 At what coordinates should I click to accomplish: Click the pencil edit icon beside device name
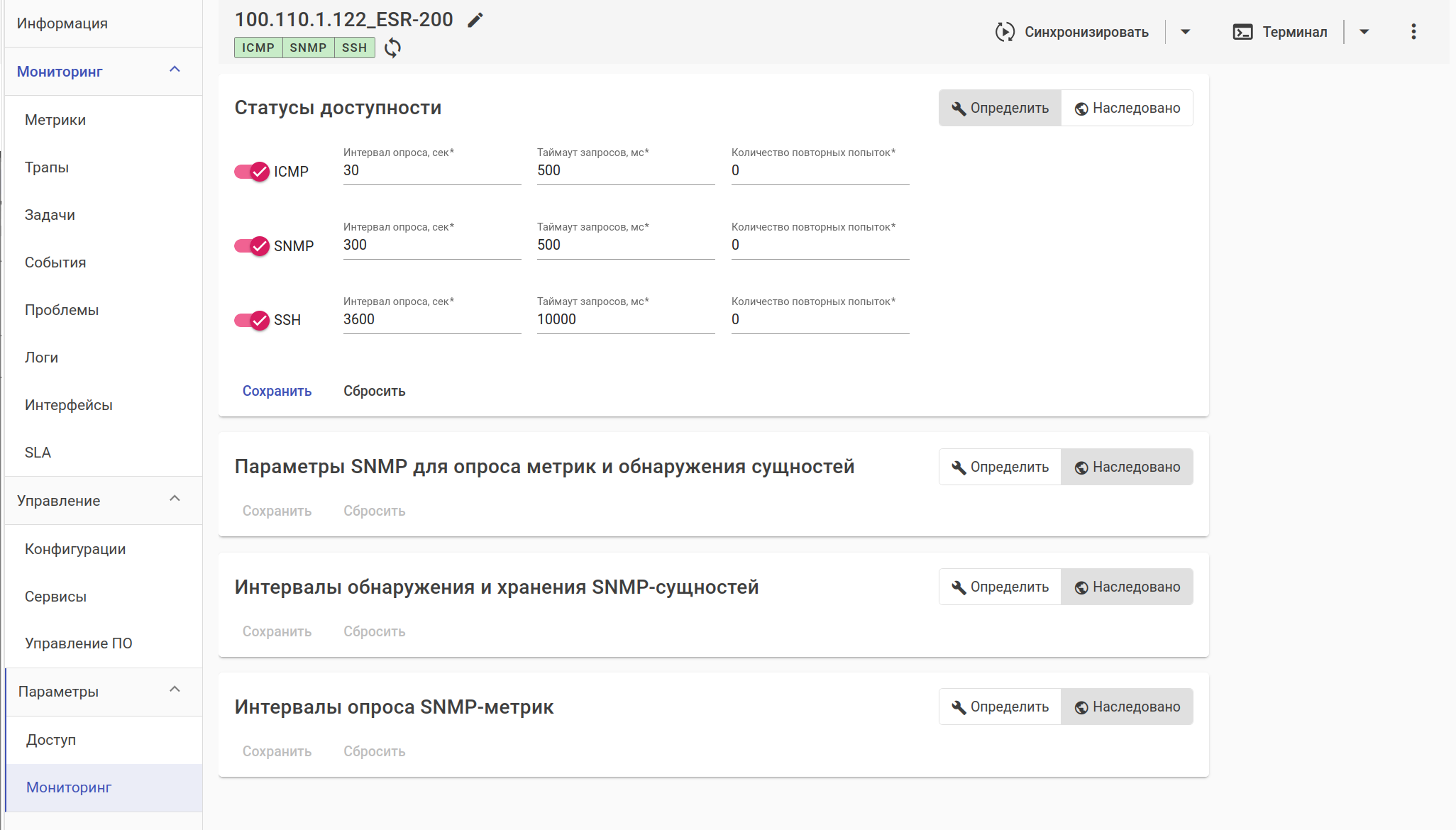(475, 20)
